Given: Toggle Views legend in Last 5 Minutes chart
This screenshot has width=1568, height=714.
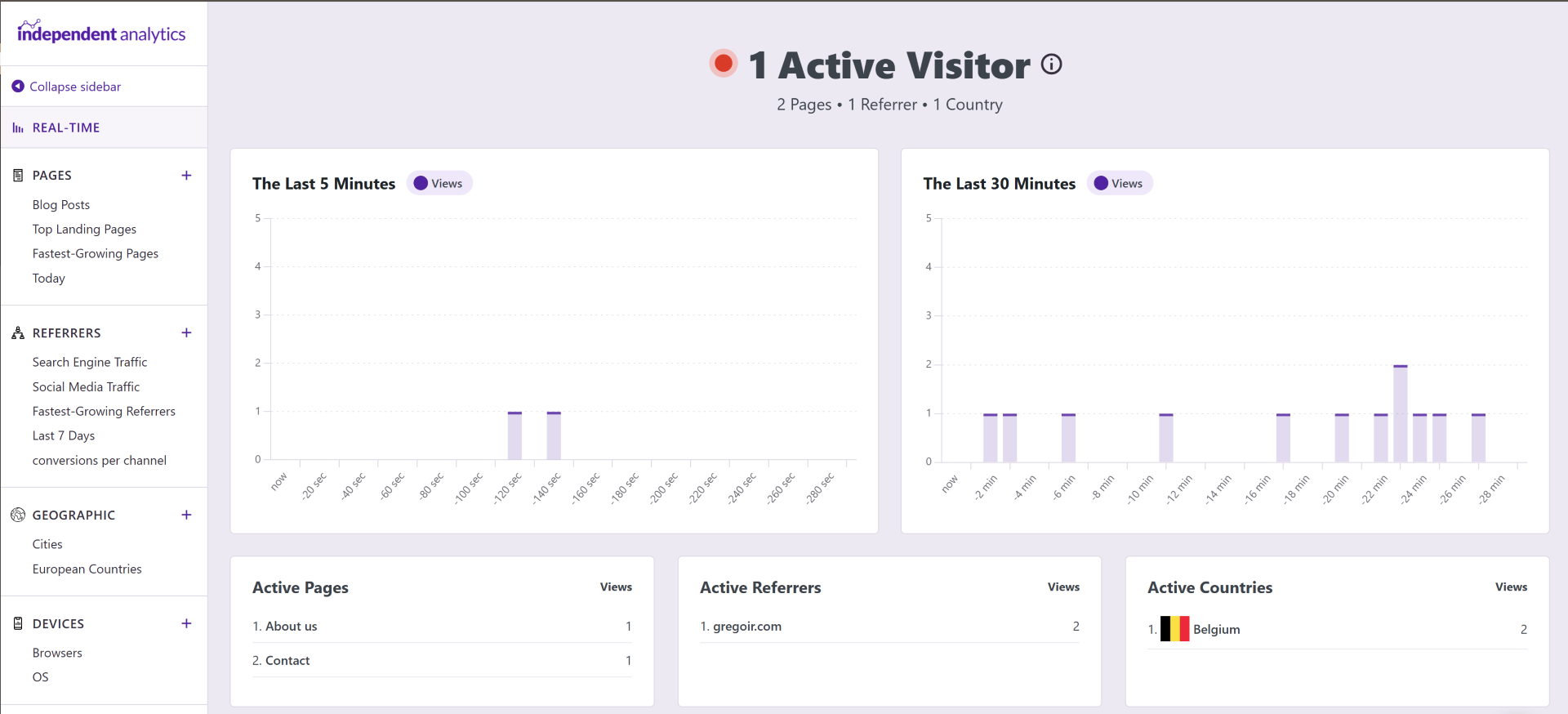Looking at the screenshot, I should 439,184.
